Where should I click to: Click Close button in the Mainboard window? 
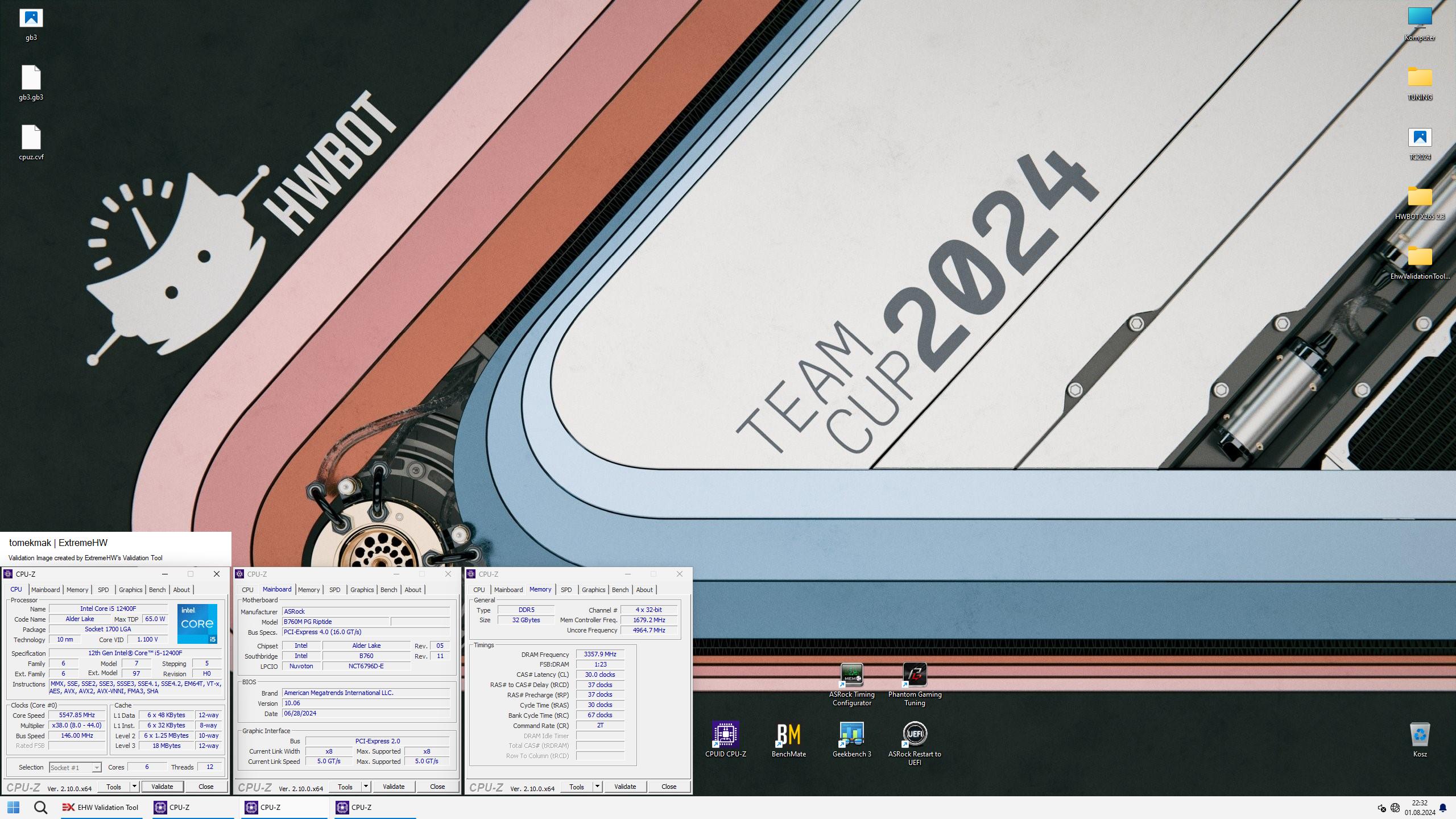pyautogui.click(x=437, y=787)
